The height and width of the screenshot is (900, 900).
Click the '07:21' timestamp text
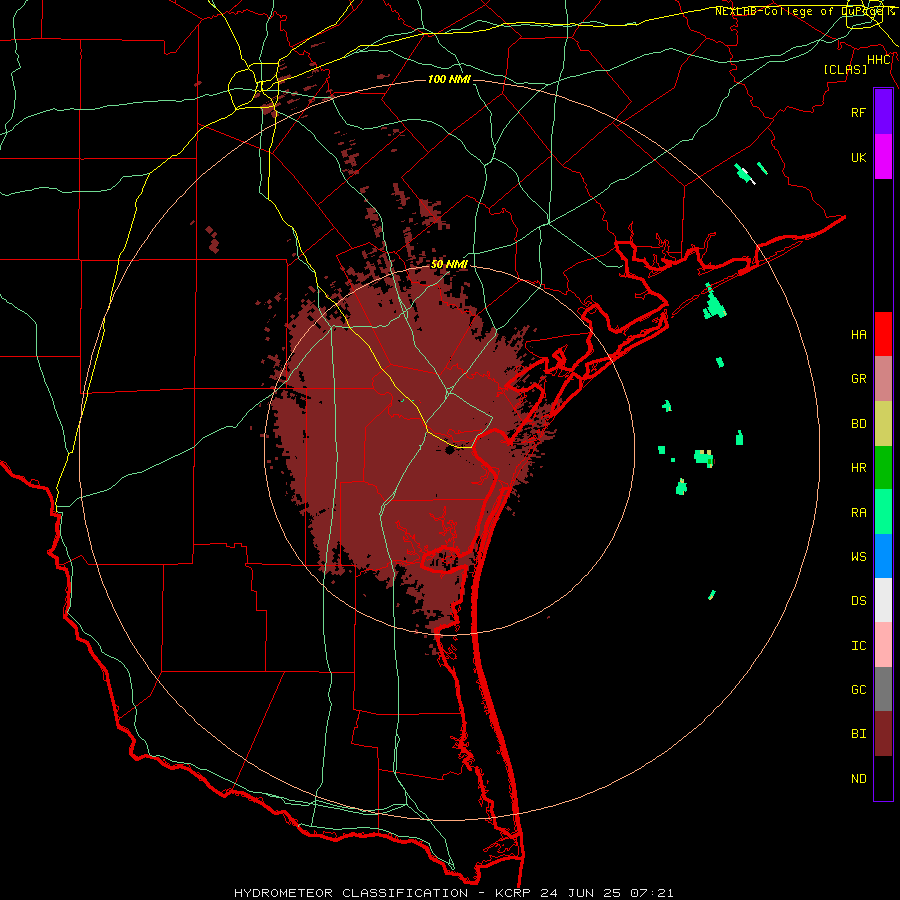(x=651, y=893)
